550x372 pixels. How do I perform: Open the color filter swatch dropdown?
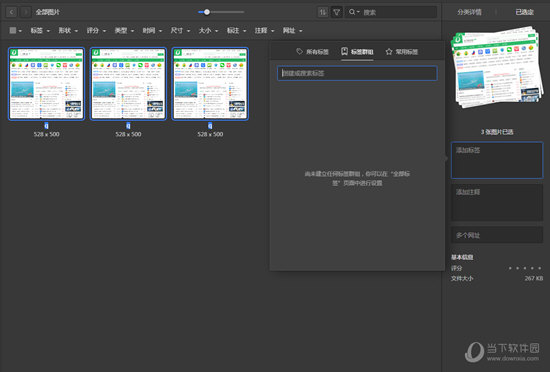pyautogui.click(x=15, y=31)
